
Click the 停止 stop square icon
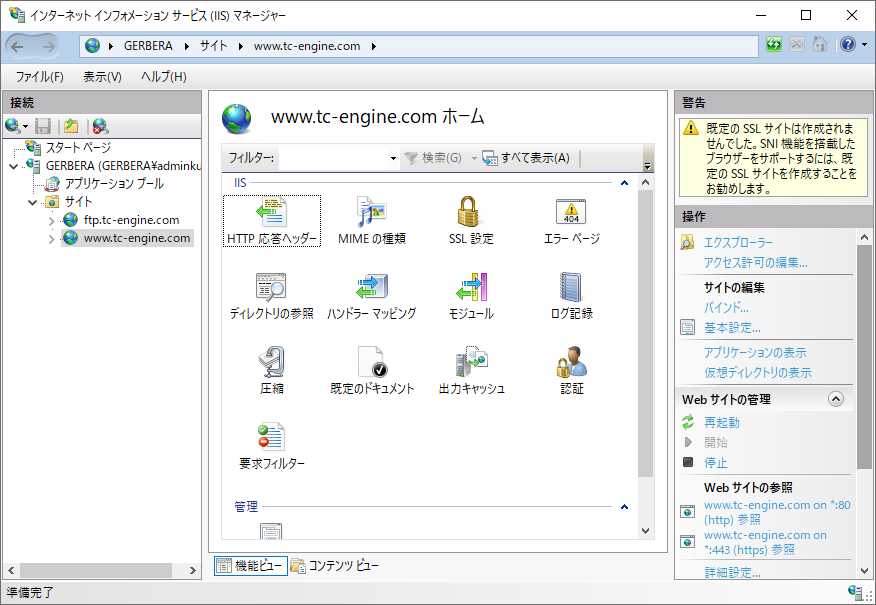coord(688,463)
